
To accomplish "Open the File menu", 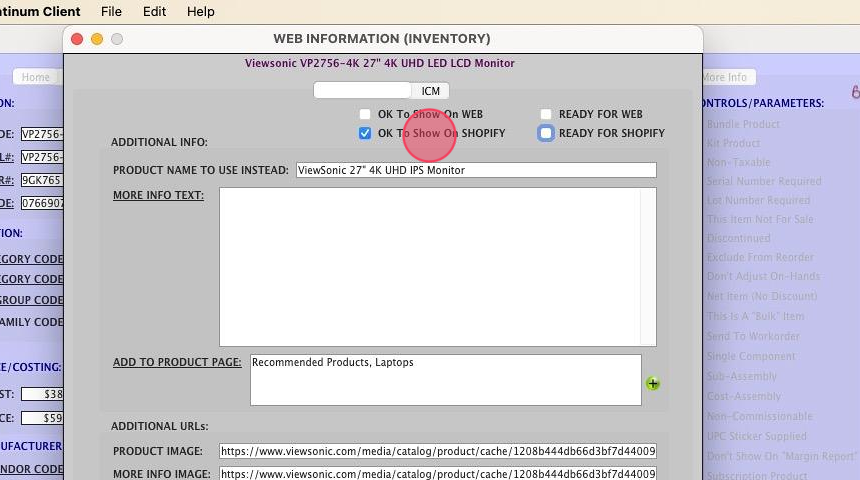I will click(111, 12).
